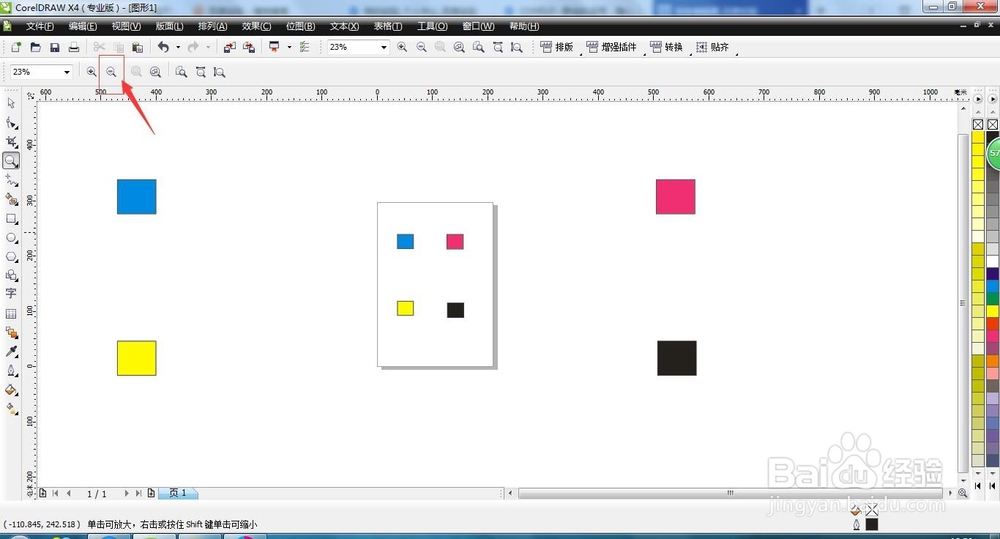Open the Application Launcher icon
Viewport: 1000px width, 539px height.
274,47
